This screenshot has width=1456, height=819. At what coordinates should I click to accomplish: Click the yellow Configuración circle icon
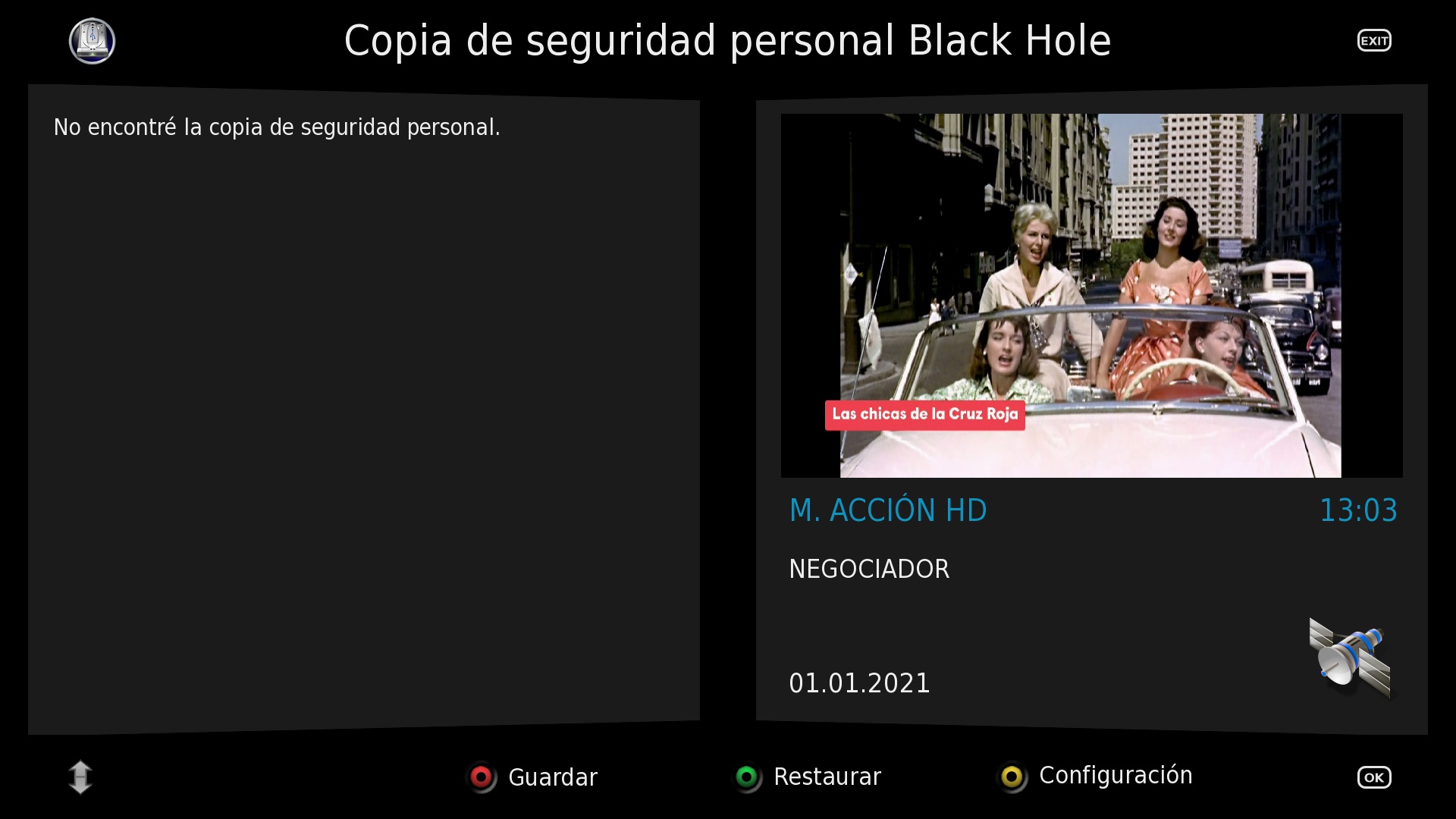pos(1012,777)
